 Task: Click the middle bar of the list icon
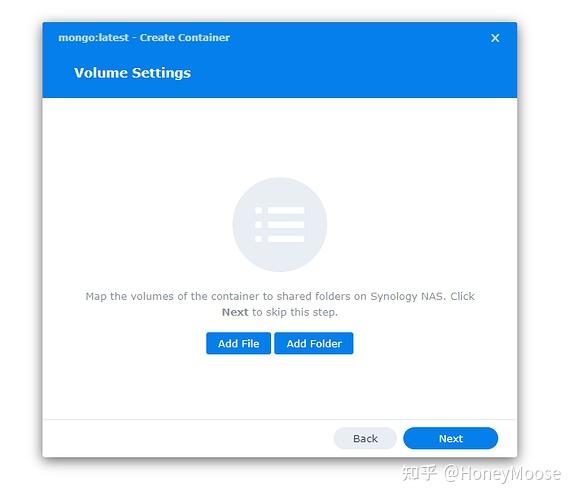click(x=286, y=225)
